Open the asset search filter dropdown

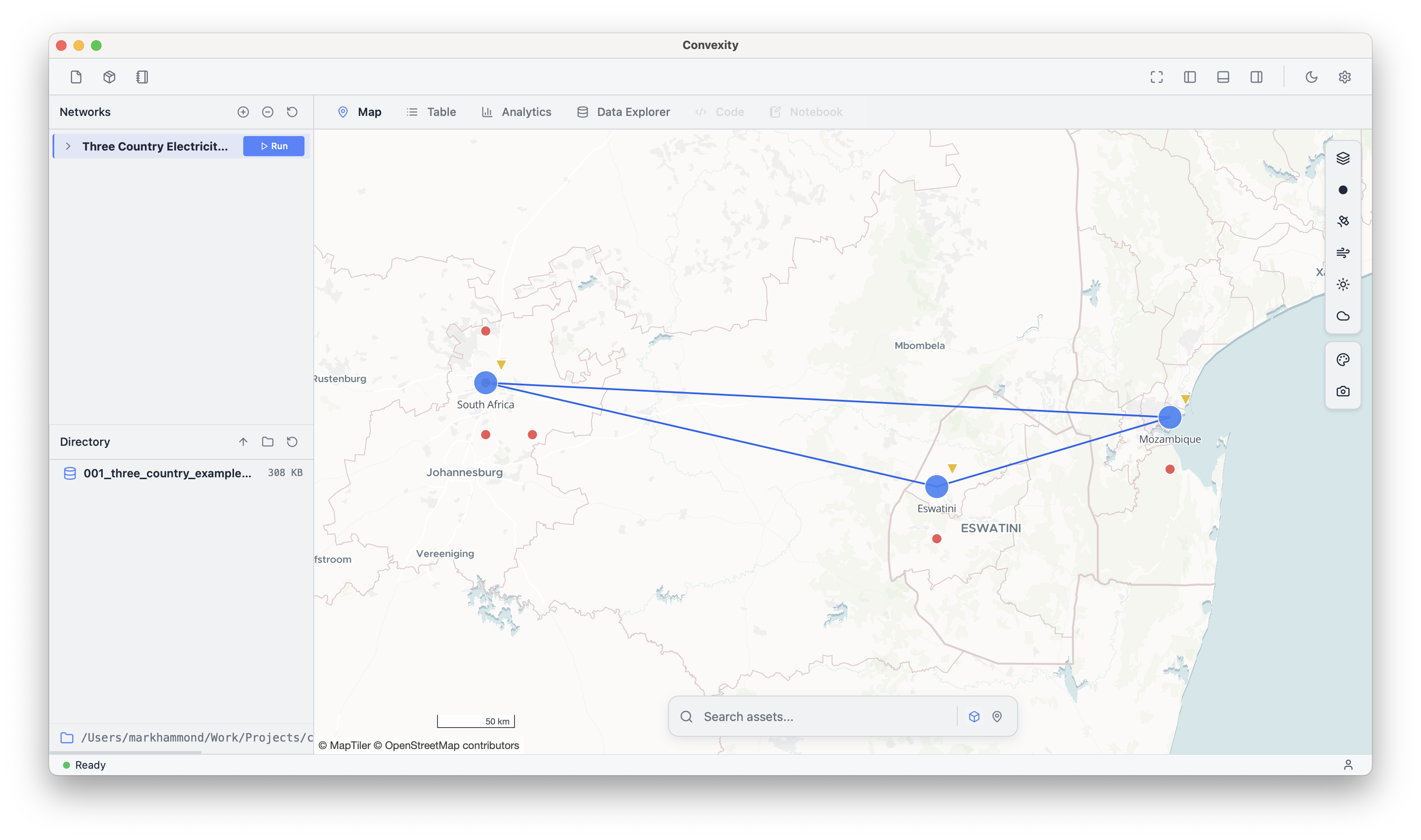coord(974,716)
